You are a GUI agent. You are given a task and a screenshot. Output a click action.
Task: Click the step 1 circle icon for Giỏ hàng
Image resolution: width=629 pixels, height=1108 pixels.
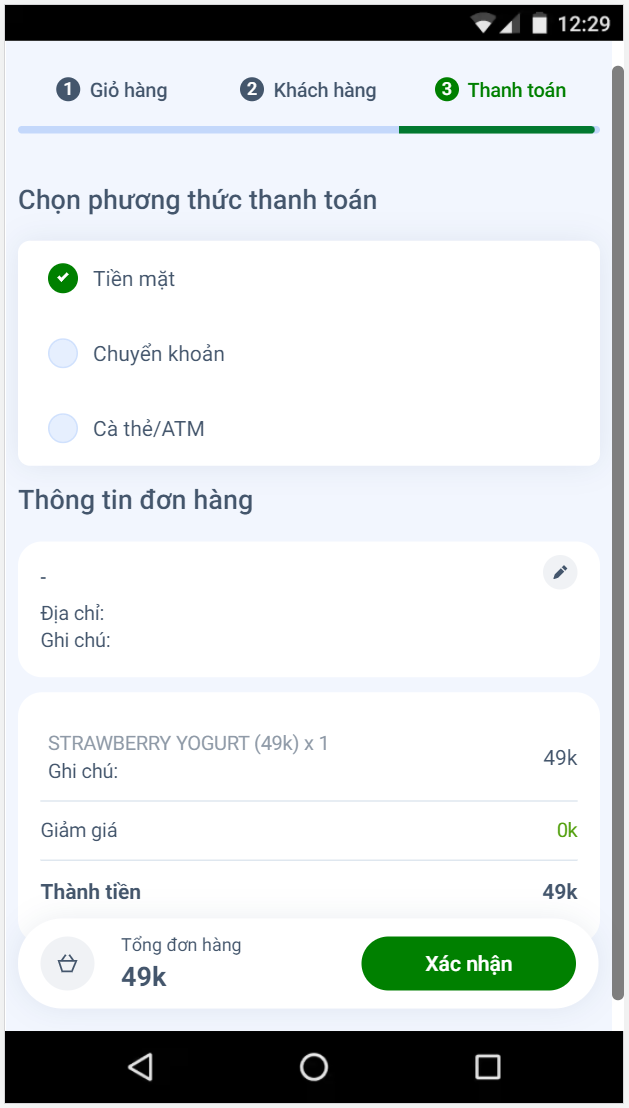[66, 89]
